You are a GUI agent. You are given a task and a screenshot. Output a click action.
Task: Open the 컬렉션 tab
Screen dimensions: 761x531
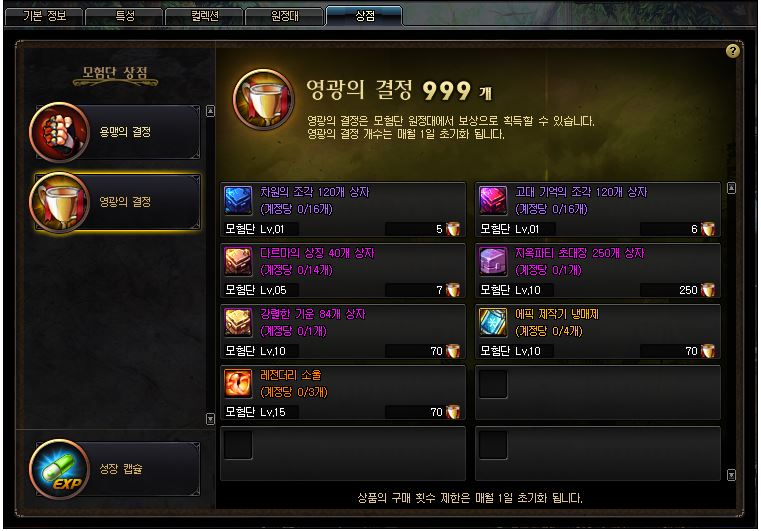(x=204, y=16)
